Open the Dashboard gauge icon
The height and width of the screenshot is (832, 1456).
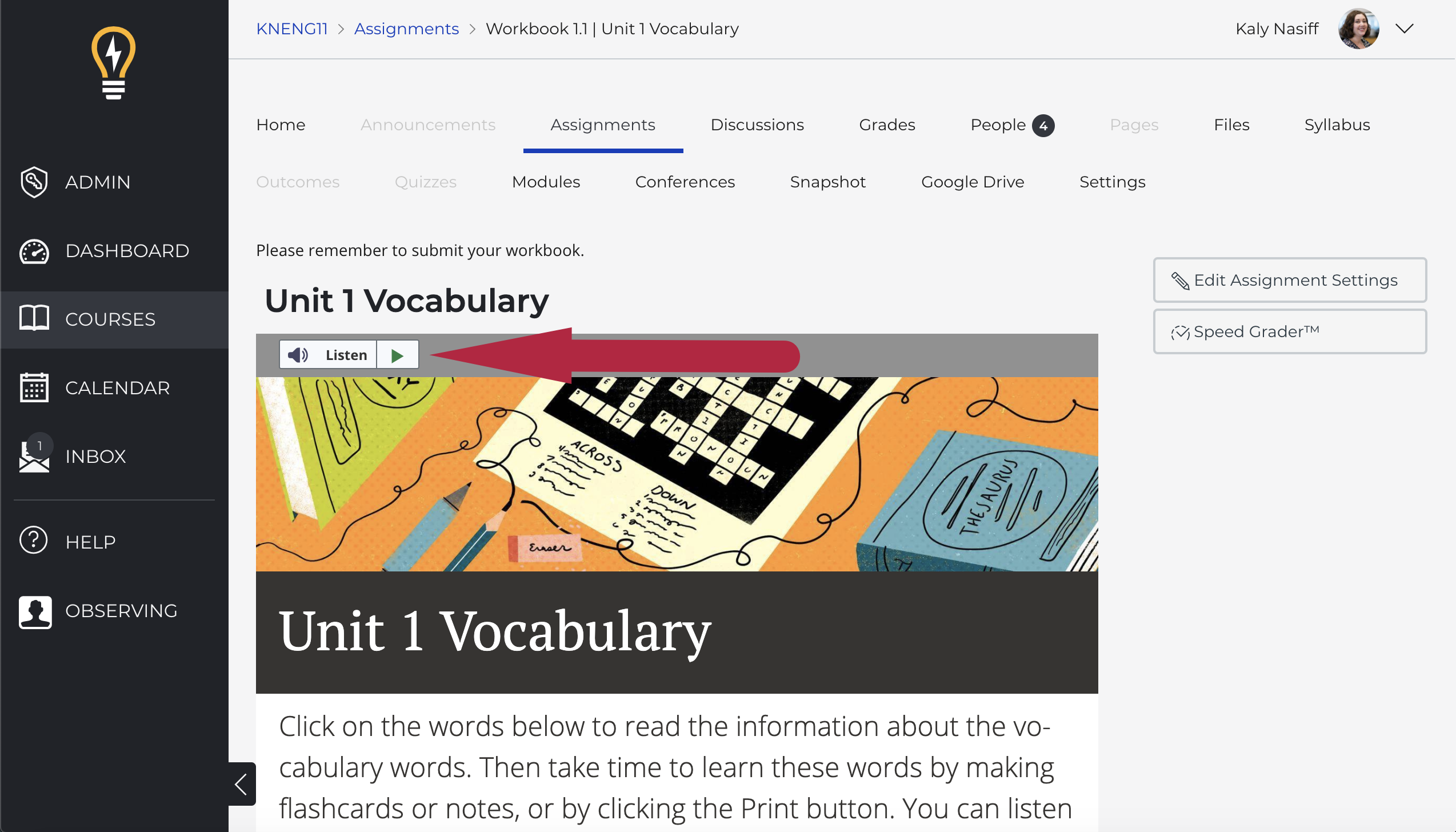[x=34, y=251]
